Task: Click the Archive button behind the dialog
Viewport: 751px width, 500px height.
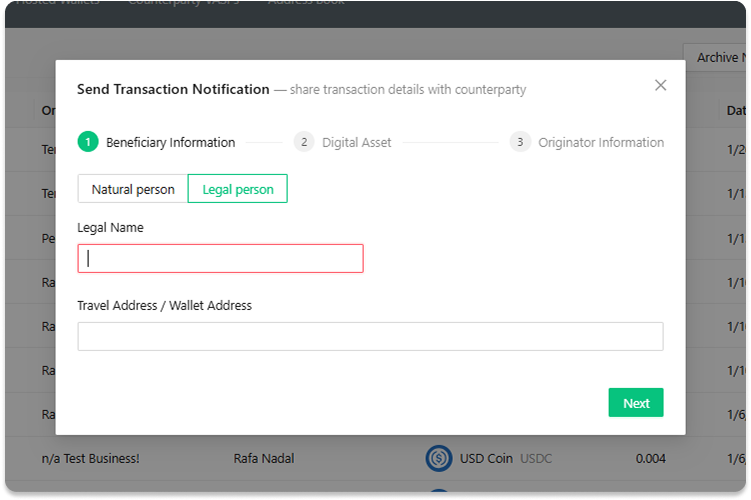Action: [716, 57]
